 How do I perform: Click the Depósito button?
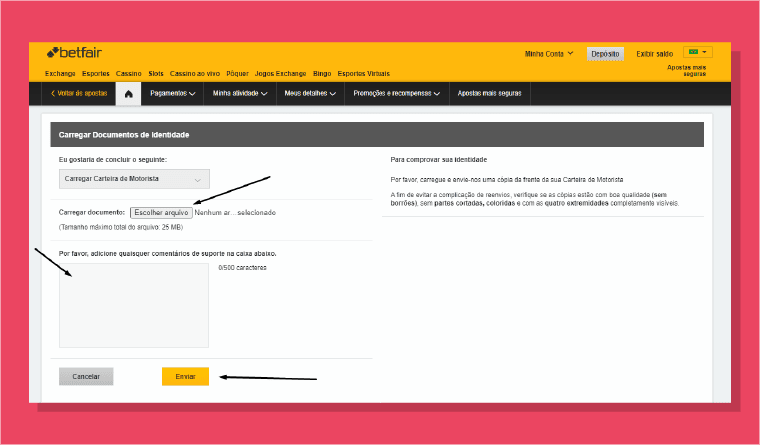tap(605, 54)
